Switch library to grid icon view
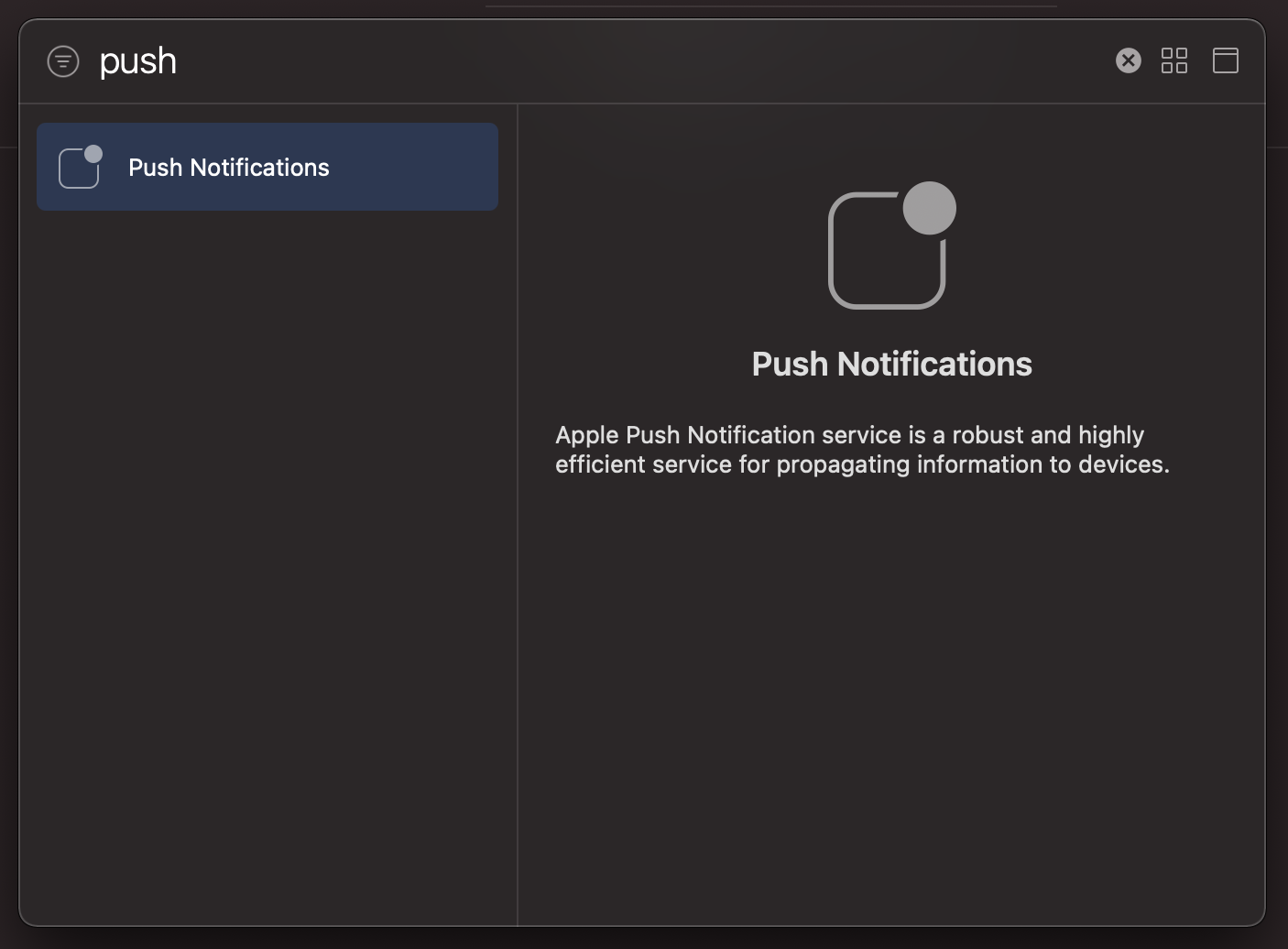Screen dimensions: 1288x949 point(1174,60)
